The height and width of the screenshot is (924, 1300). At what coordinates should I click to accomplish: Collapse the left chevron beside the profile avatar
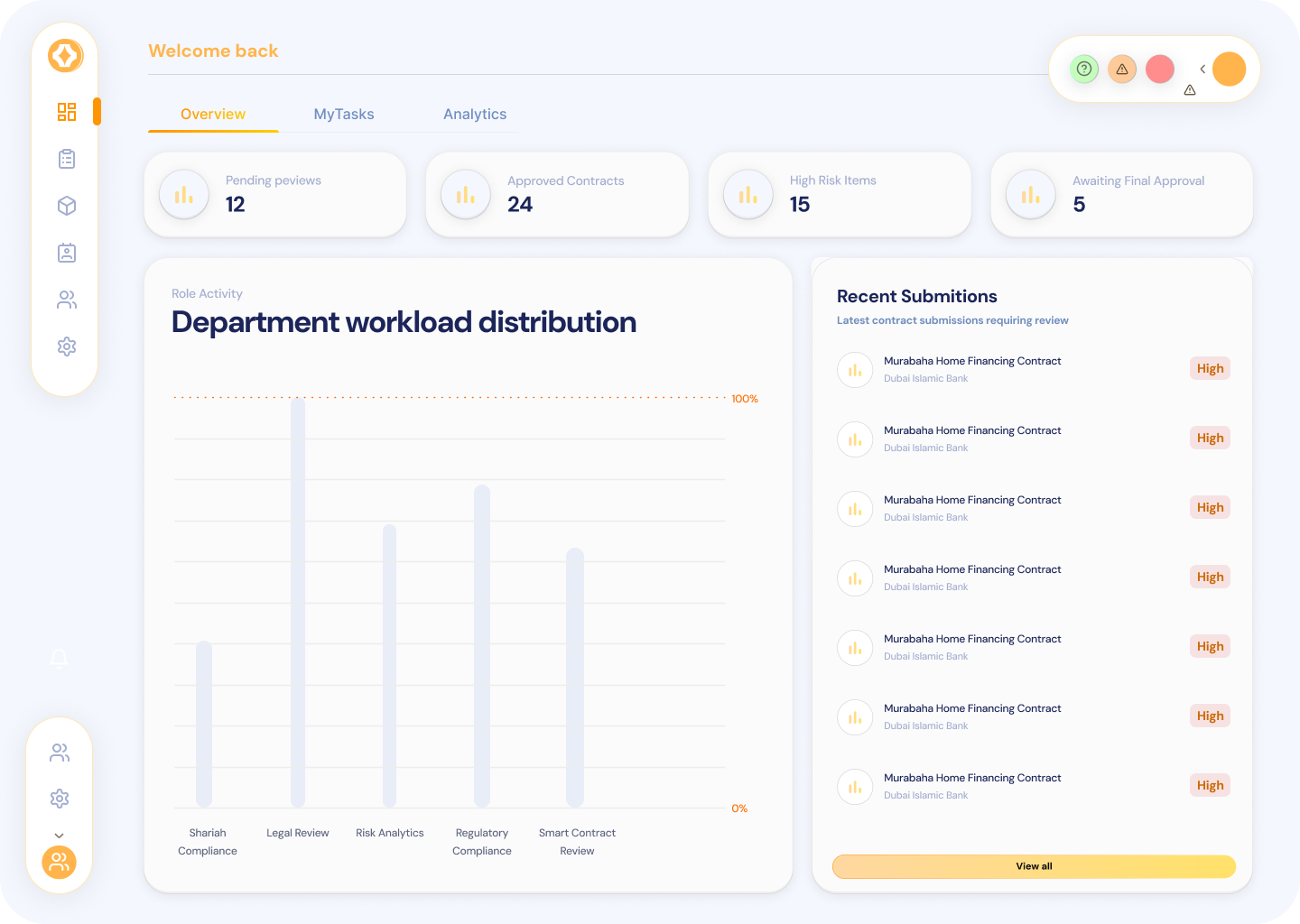point(1202,69)
